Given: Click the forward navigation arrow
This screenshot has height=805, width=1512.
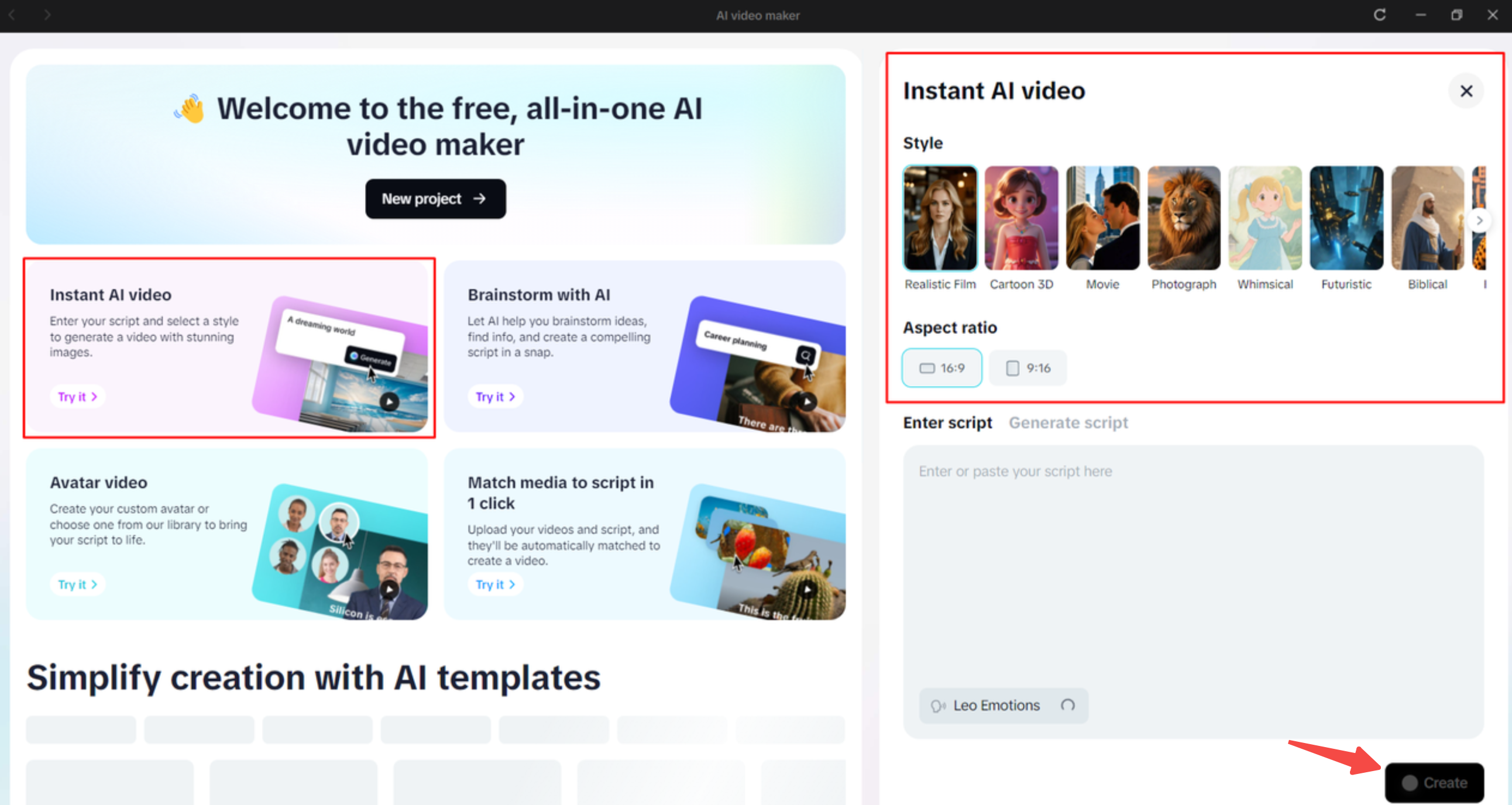Looking at the screenshot, I should 47,15.
